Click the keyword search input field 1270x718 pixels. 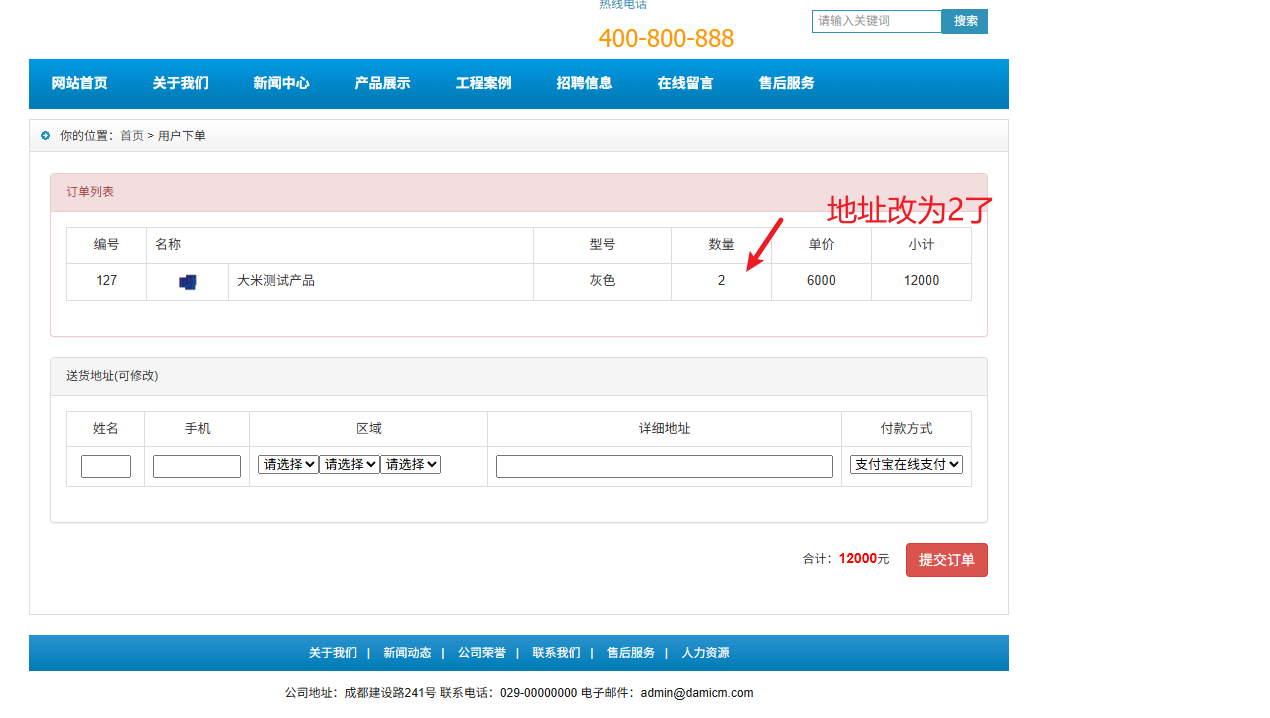(x=876, y=21)
